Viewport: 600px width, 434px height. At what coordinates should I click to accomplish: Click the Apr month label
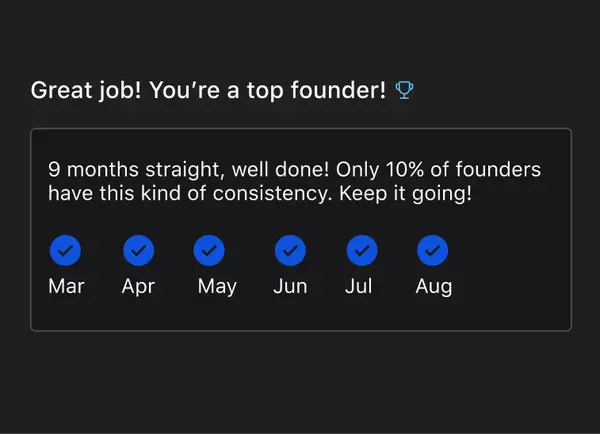(139, 287)
